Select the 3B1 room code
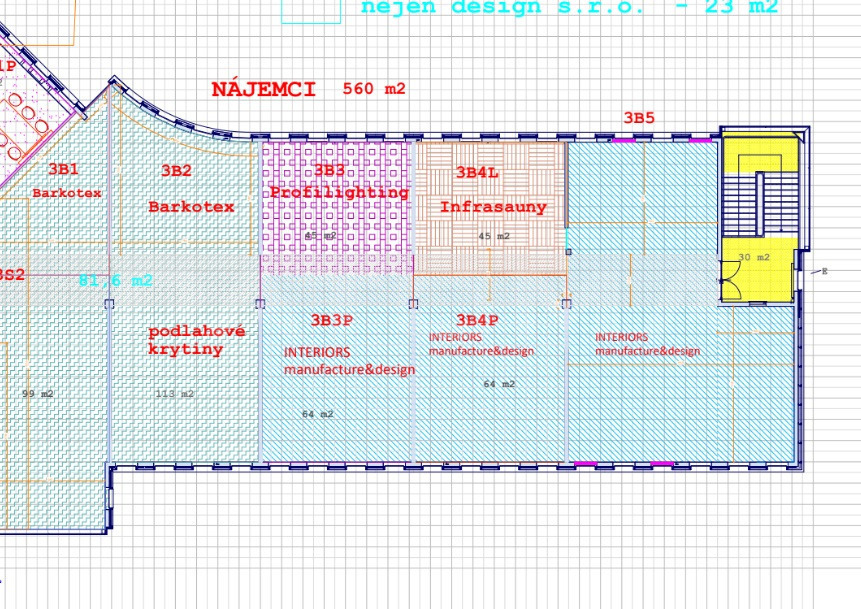Viewport: 861px width, 609px height. coord(63,169)
